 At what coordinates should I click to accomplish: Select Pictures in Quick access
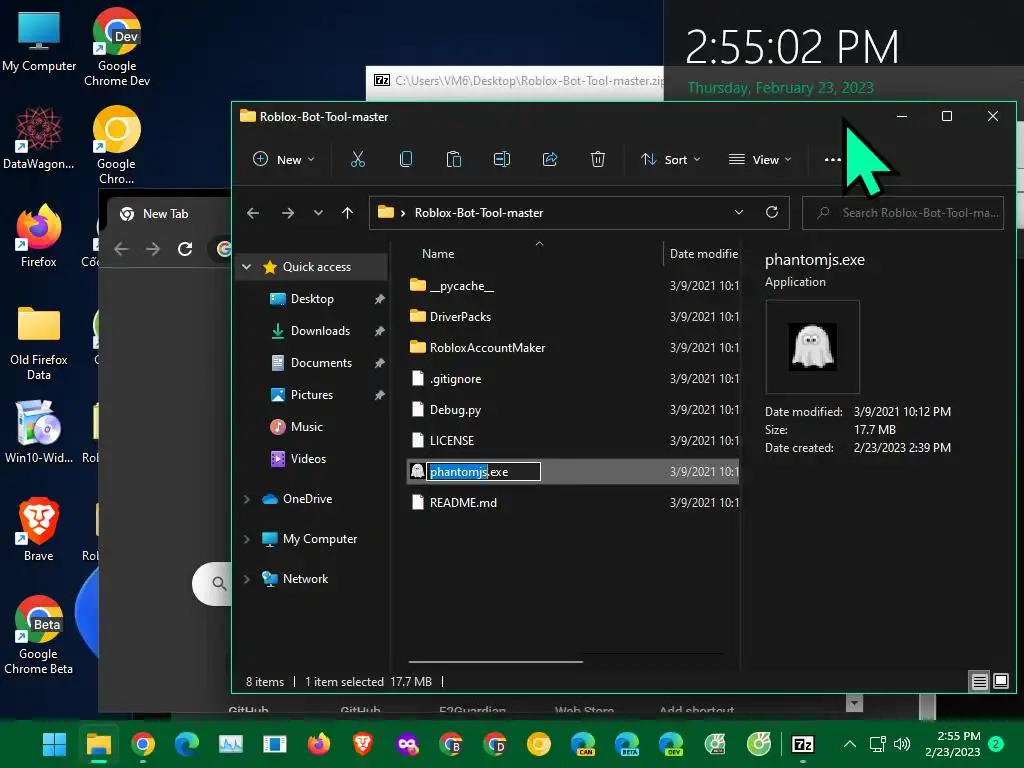pos(312,394)
